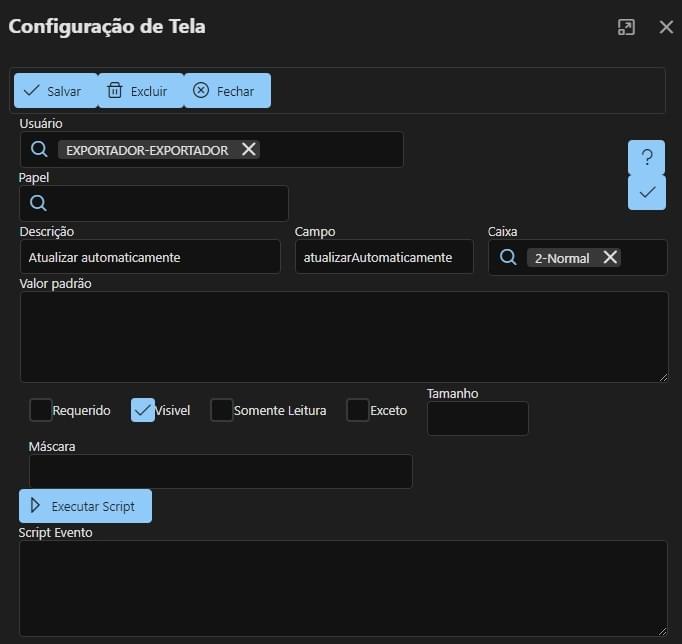Open Caixa search magnifier icon
The width and height of the screenshot is (682, 644).
click(x=508, y=257)
